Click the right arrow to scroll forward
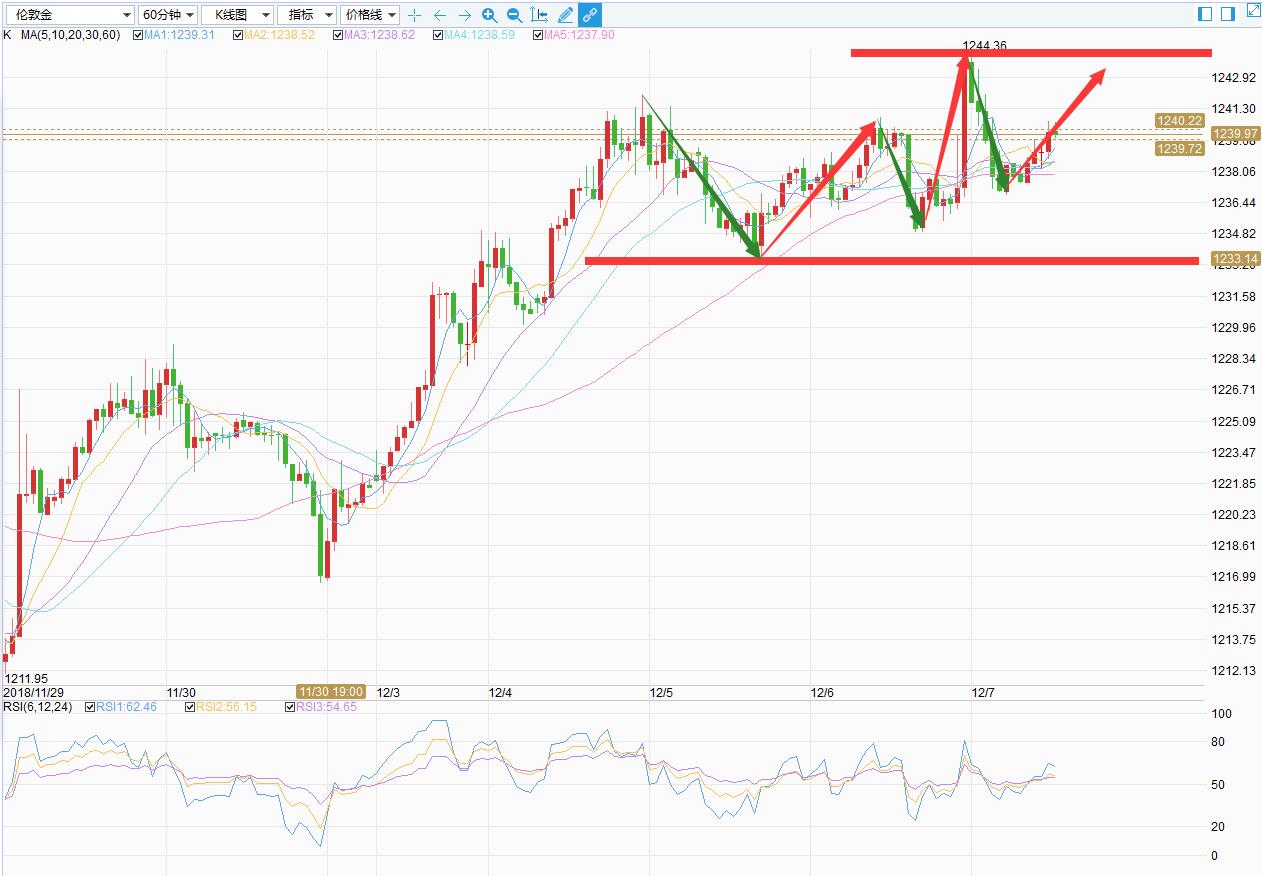Image resolution: width=1262 pixels, height=876 pixels. pos(464,15)
